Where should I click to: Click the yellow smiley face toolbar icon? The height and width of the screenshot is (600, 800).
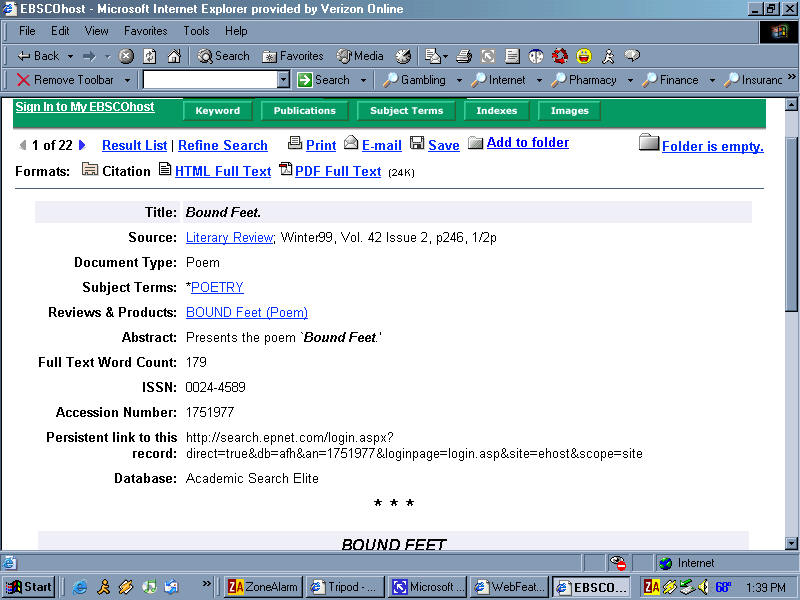coord(584,56)
